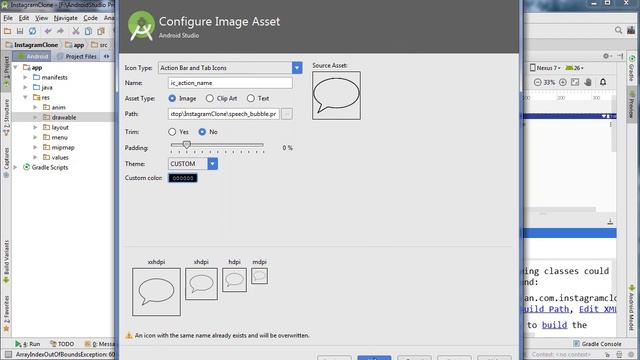Screen dimensions: 640x360
Task: Select Yes for Trim option
Action: pos(172,132)
